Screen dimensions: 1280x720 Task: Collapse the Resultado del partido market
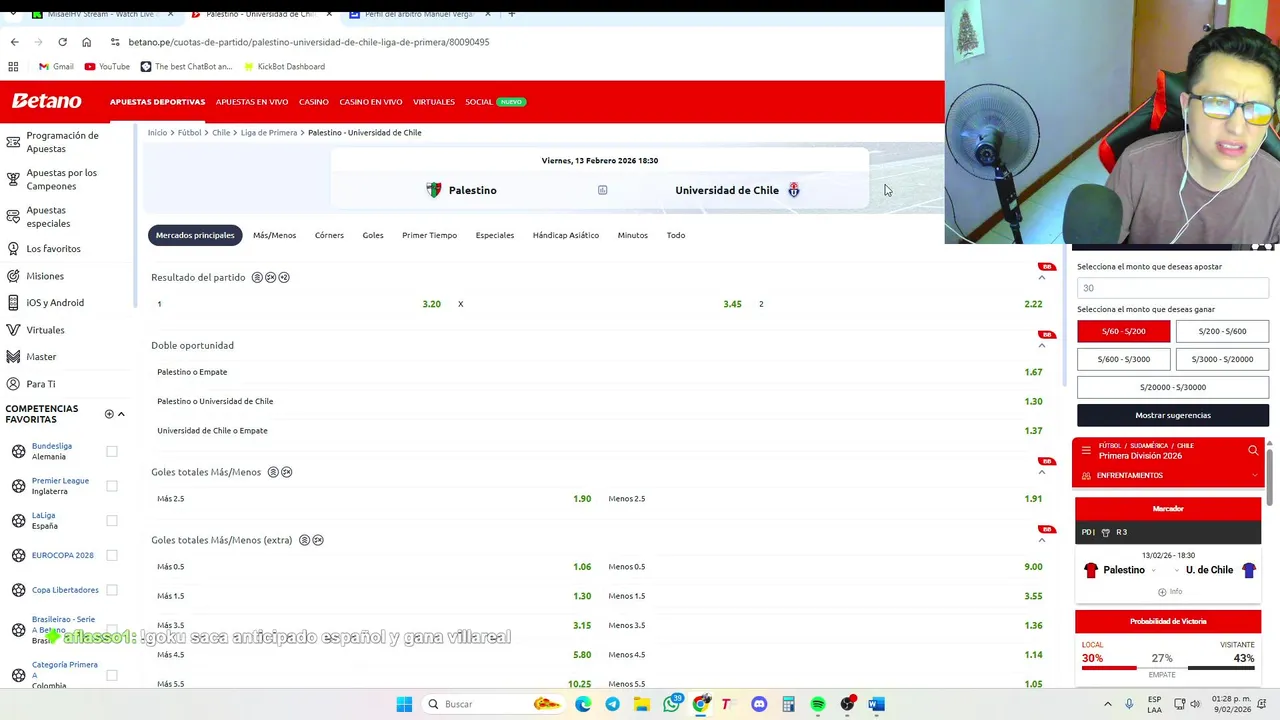click(x=1042, y=277)
